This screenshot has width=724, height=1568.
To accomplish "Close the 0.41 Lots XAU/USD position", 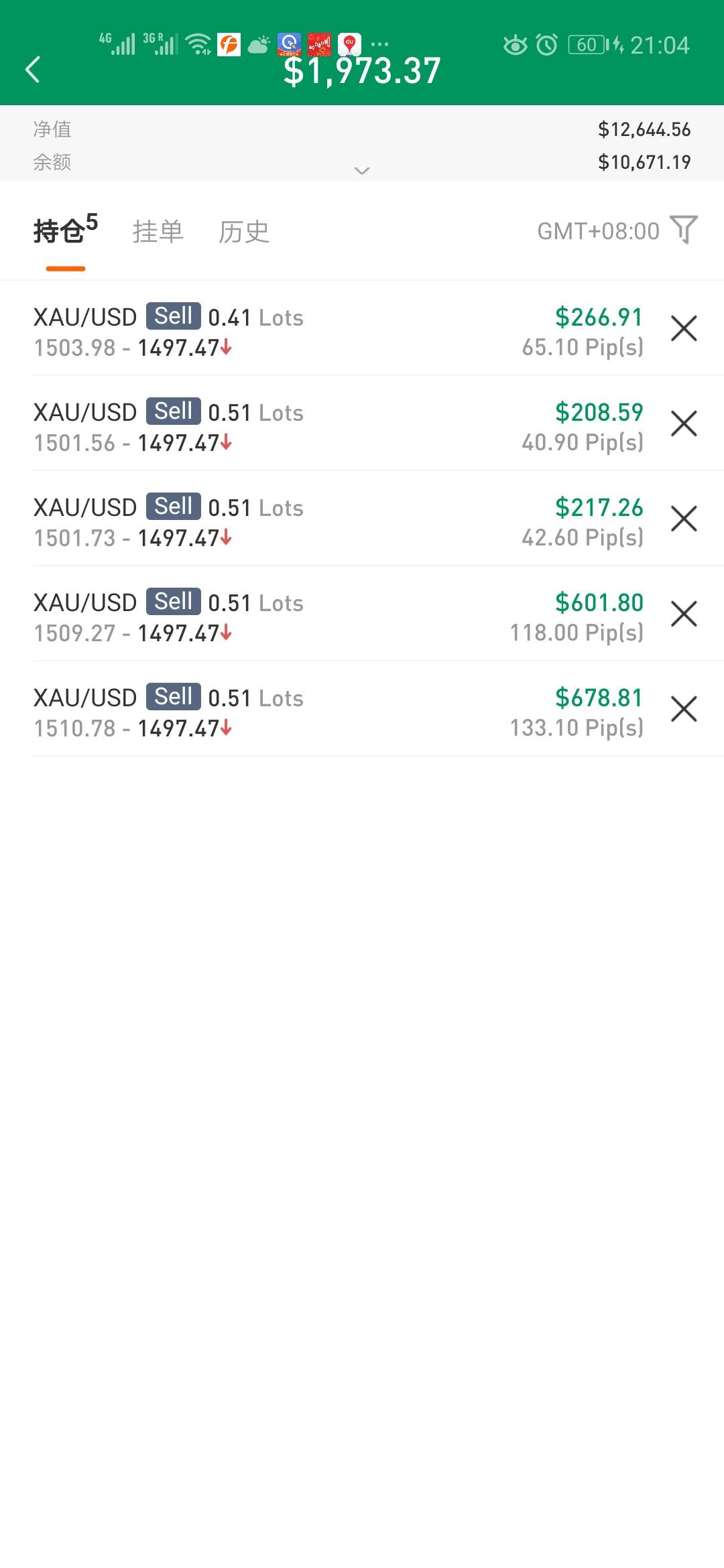I will coord(684,328).
